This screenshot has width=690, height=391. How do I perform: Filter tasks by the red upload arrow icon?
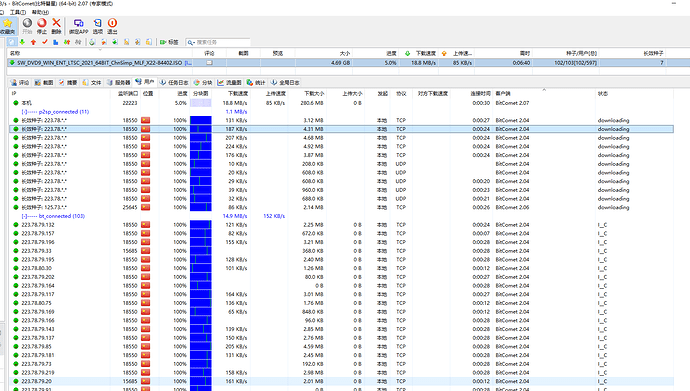[x=33, y=42]
